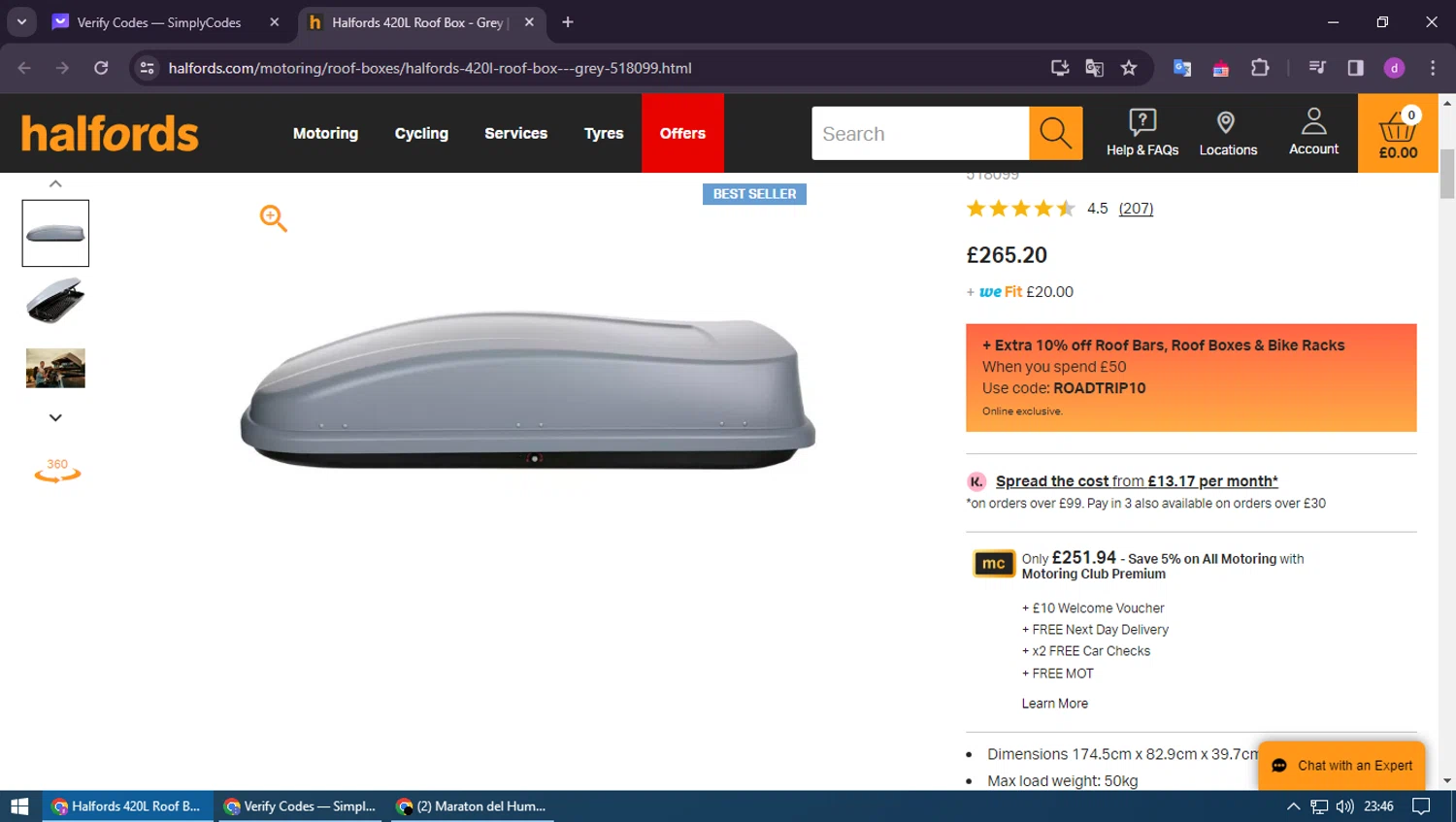Screen dimensions: 1456x822
Task: Click the scrollbar down arrow
Action: (1447, 780)
